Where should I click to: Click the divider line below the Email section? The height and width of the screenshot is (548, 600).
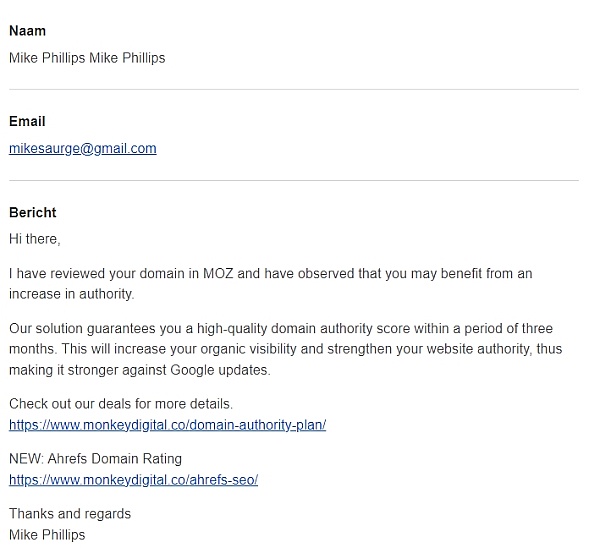(x=294, y=180)
